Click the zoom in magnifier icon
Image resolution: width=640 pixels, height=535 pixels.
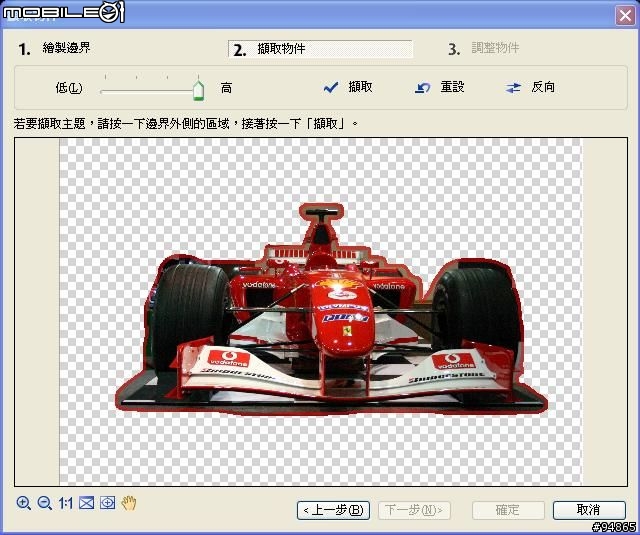(x=24, y=503)
